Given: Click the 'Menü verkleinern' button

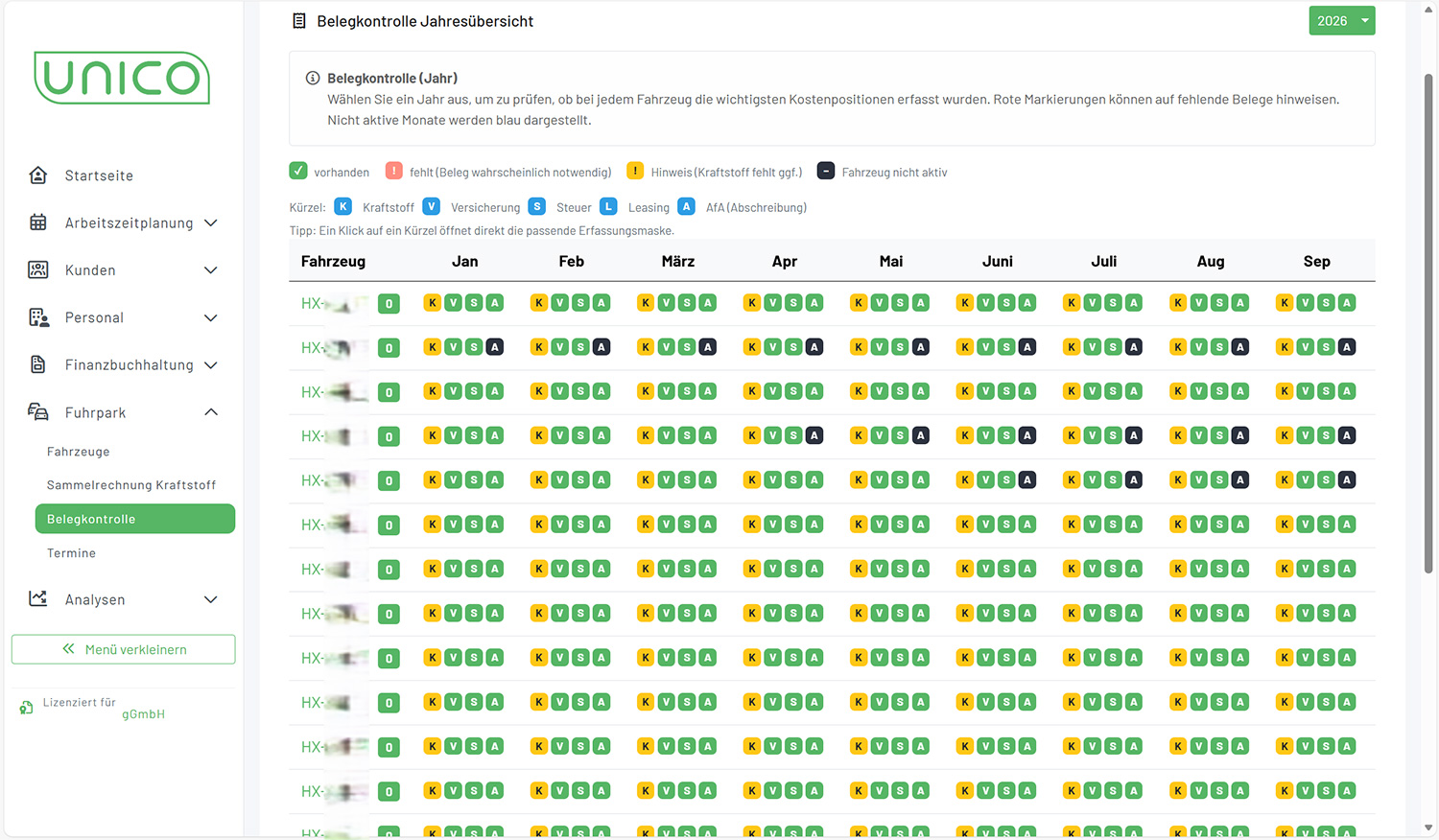Looking at the screenshot, I should click(124, 649).
